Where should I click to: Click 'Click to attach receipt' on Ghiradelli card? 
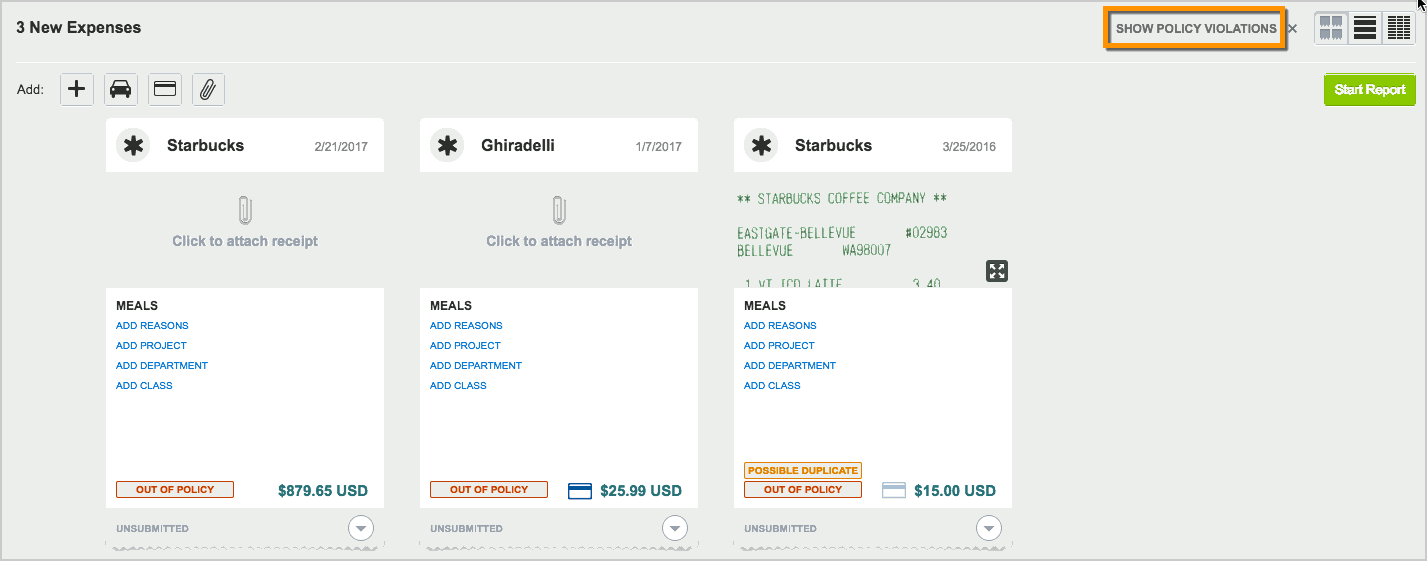point(559,241)
